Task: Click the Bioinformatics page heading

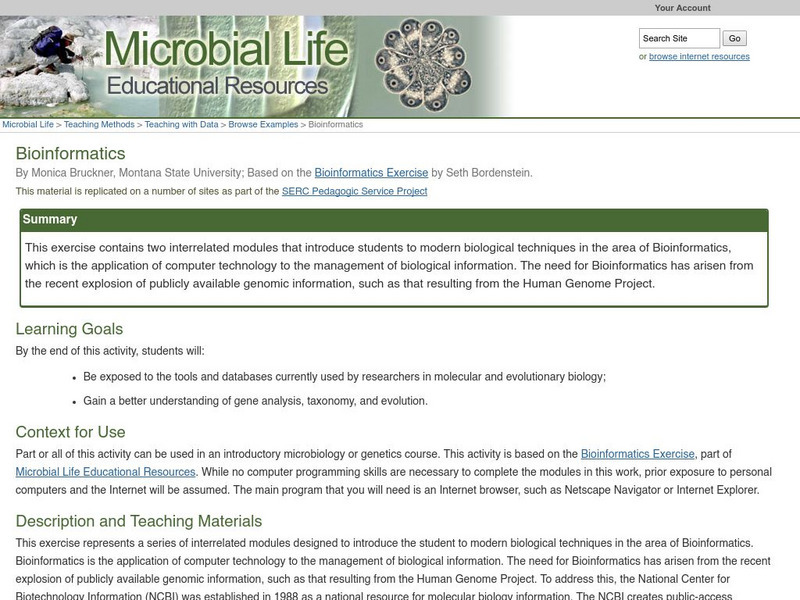Action: pyautogui.click(x=70, y=154)
